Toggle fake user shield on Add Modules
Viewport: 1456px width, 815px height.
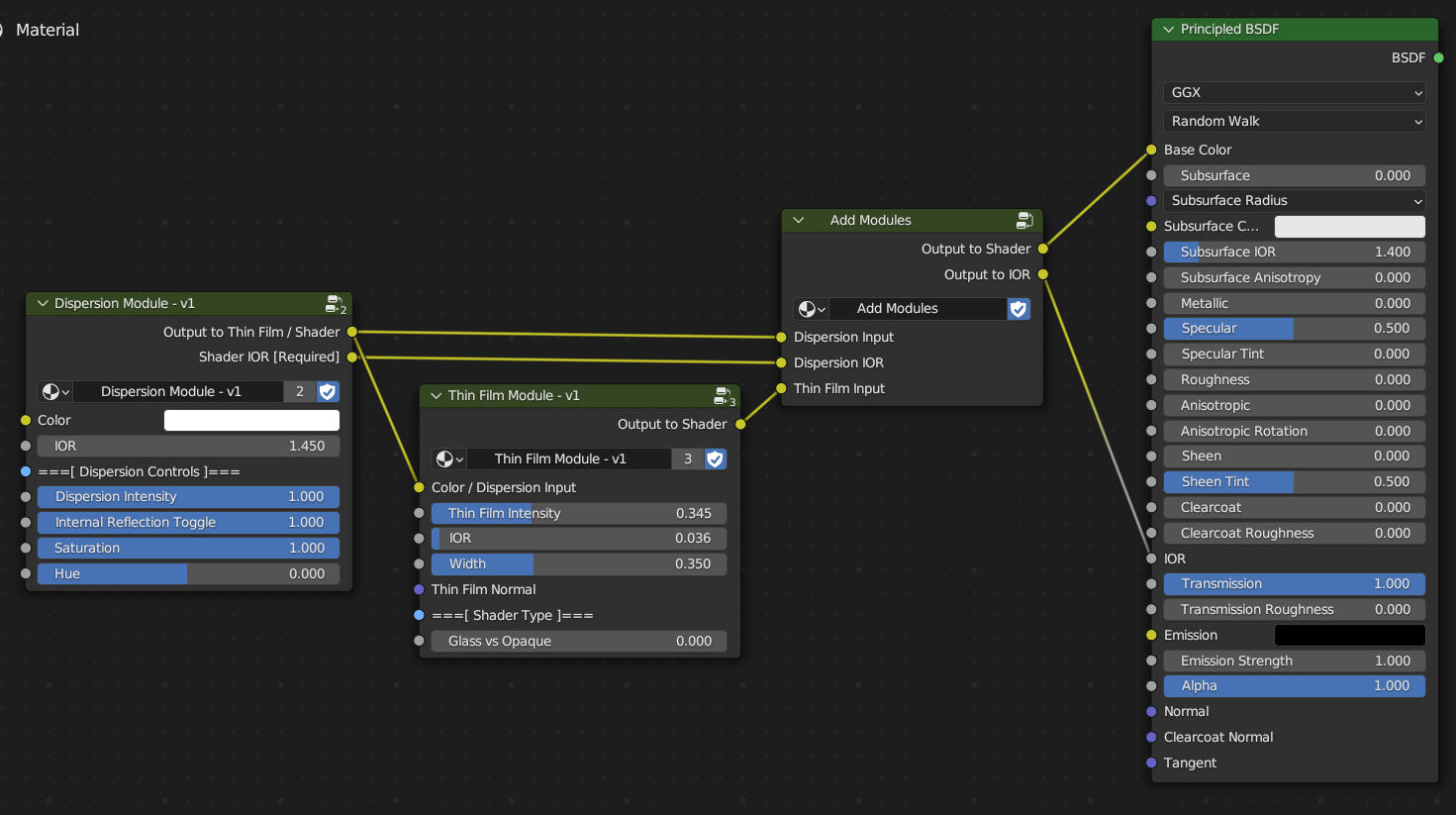coord(1018,309)
